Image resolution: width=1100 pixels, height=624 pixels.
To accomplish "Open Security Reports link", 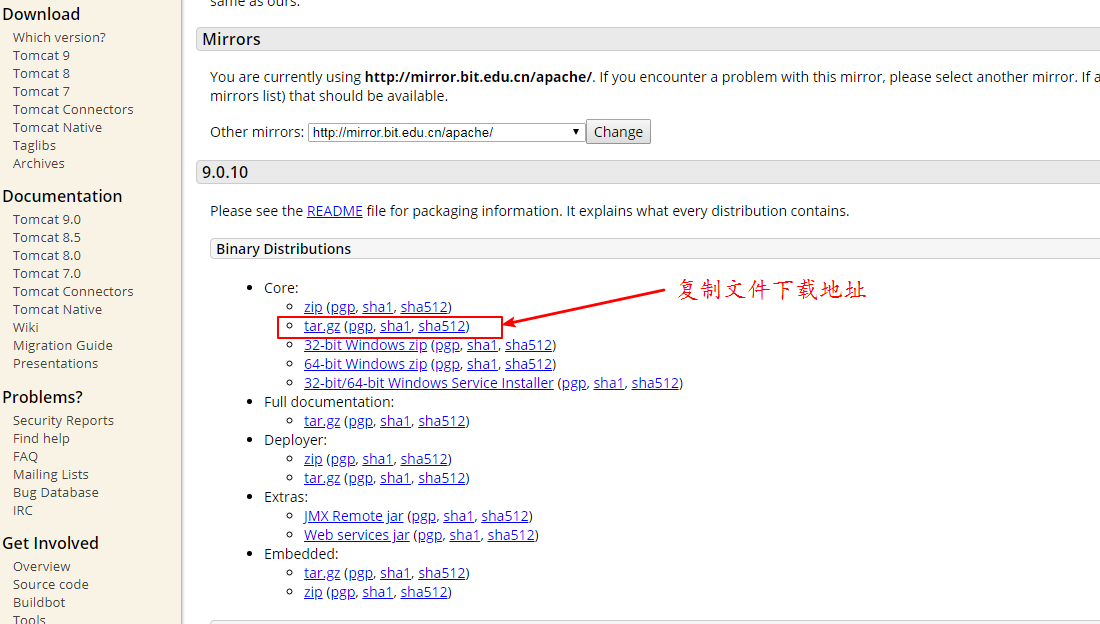I will pos(63,420).
